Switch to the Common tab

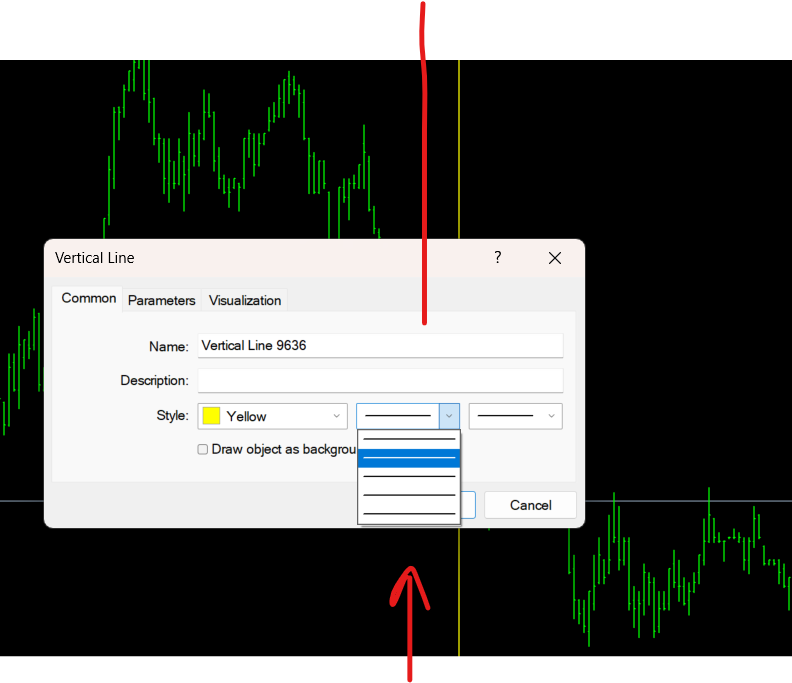[88, 299]
